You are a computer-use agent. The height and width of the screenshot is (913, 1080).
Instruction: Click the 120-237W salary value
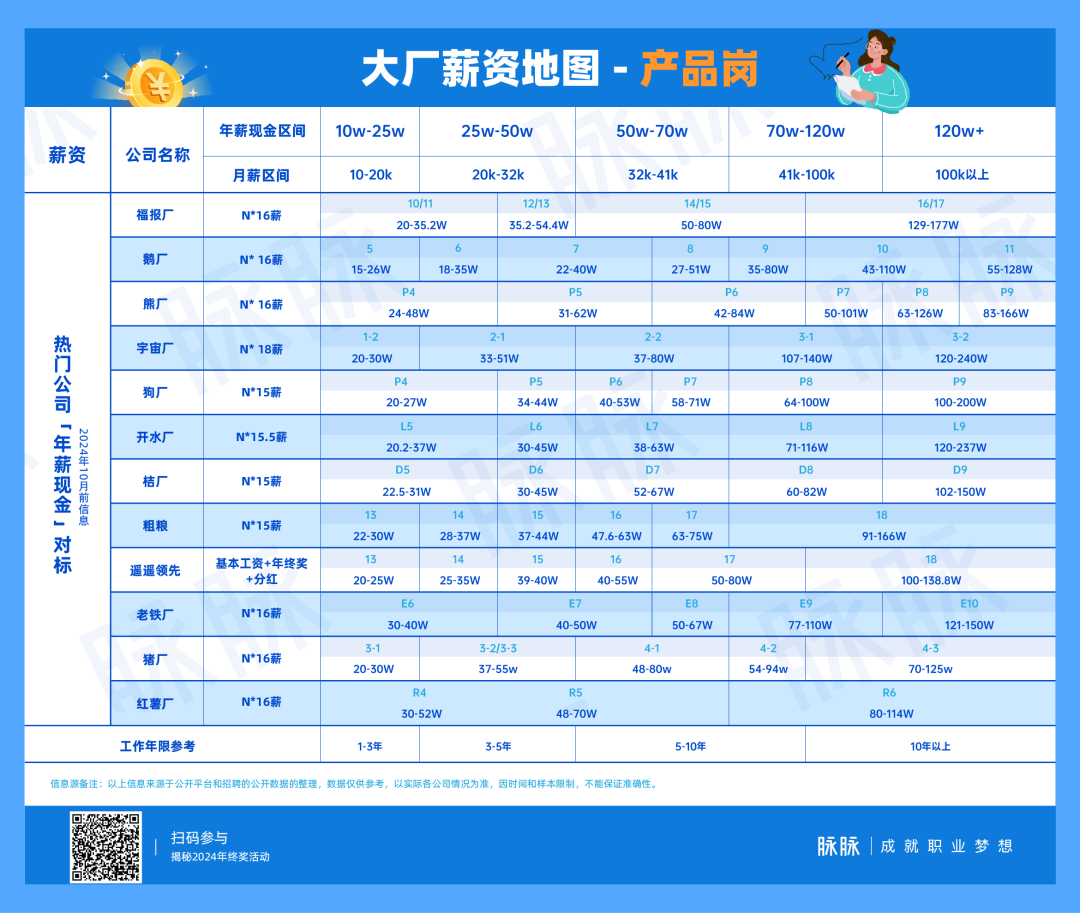(x=960, y=448)
